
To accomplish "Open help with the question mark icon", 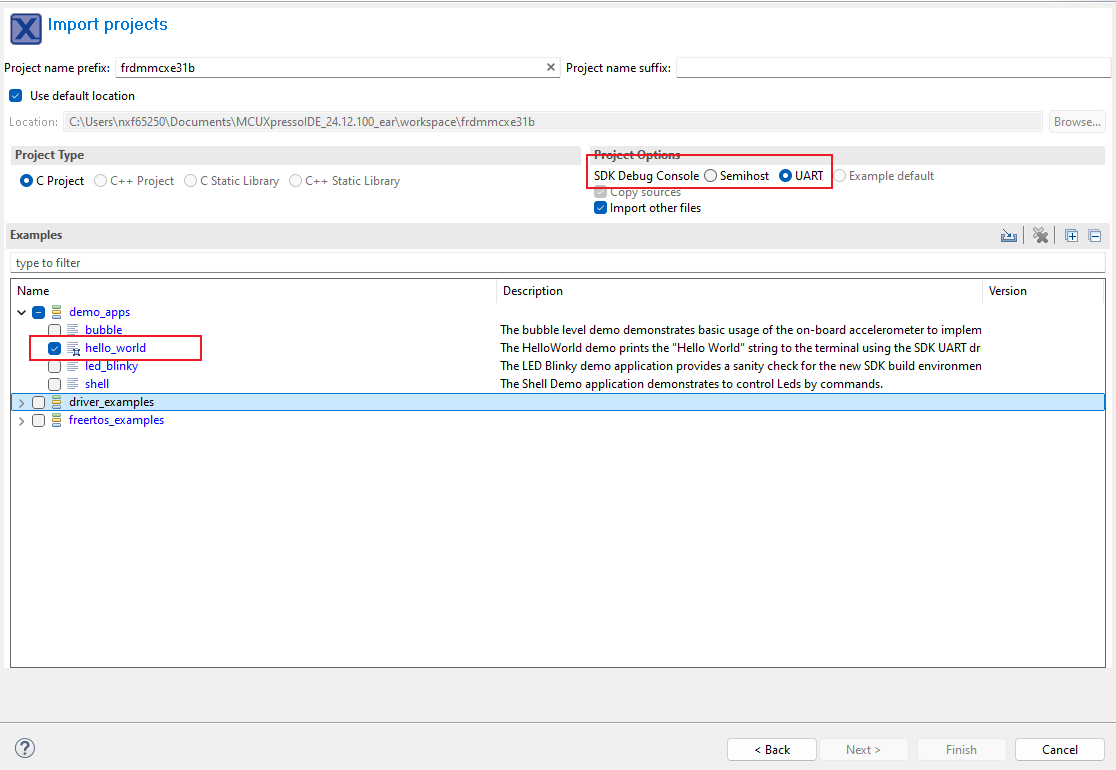I will coord(25,748).
